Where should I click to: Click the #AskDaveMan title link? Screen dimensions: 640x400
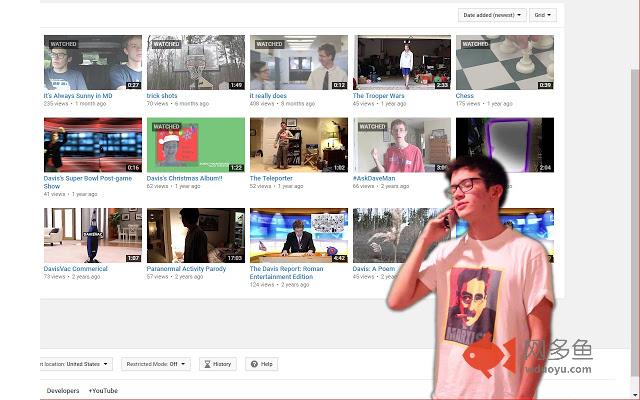point(374,178)
